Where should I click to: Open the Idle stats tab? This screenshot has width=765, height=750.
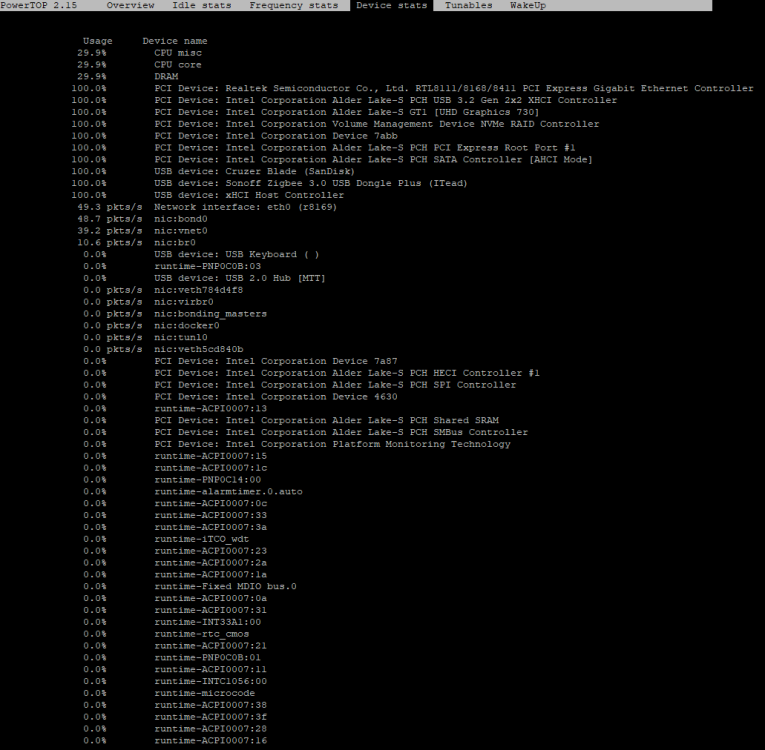201,5
